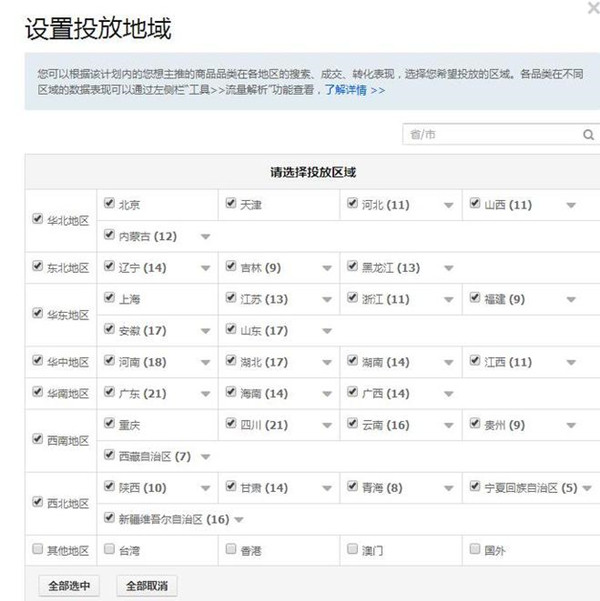Viewport: 600px width, 601px height.
Task: Expand the 新疆维吾尔自治区 (16) dropdown arrow
Action: 238,519
